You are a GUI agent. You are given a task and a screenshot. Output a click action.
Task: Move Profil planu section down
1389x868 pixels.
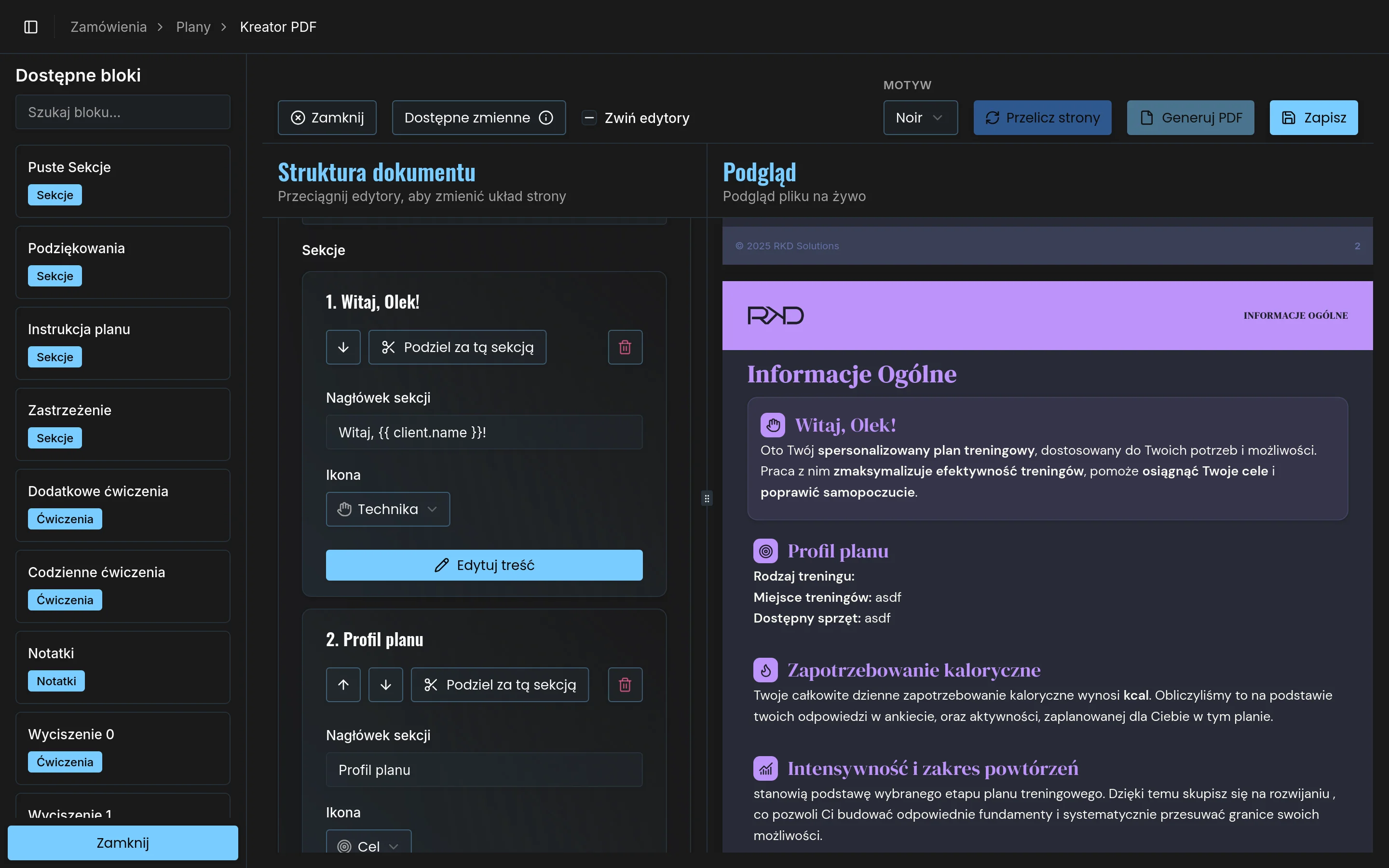click(x=386, y=685)
